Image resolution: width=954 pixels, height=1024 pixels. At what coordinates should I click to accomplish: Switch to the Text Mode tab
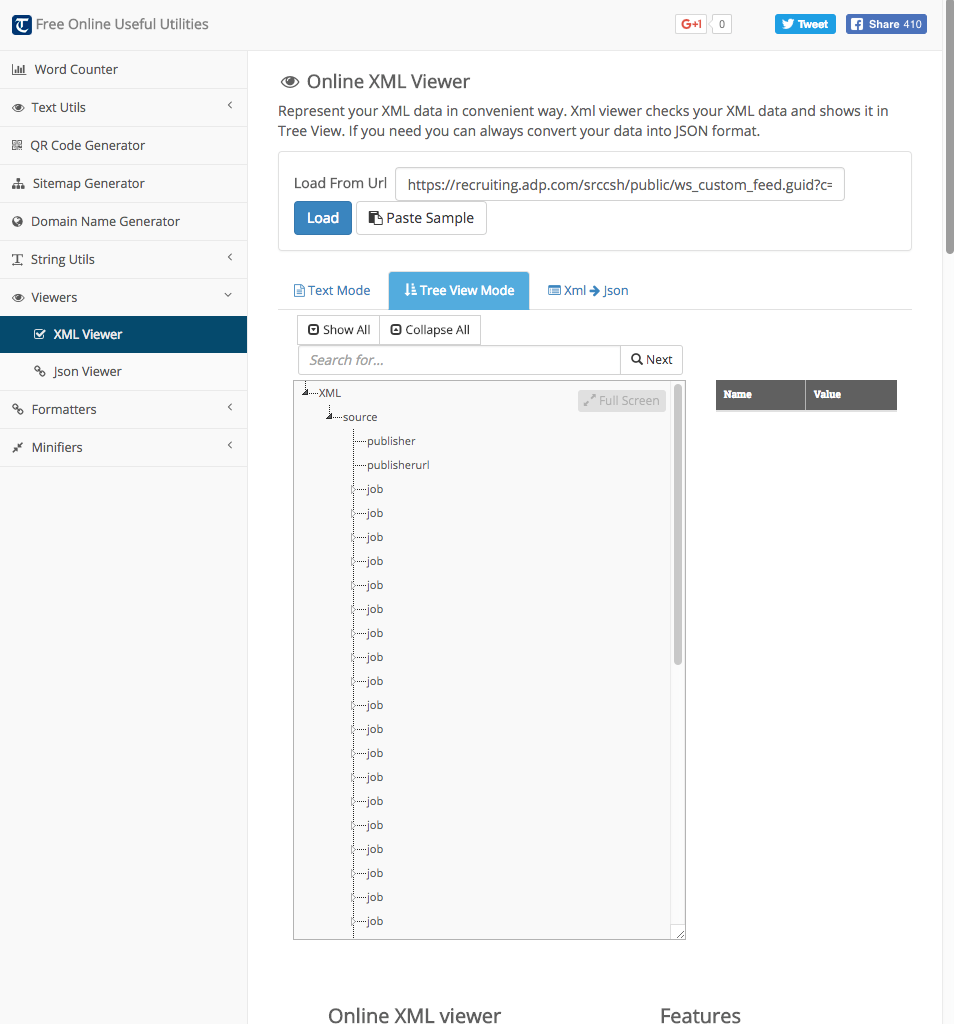[x=332, y=290]
